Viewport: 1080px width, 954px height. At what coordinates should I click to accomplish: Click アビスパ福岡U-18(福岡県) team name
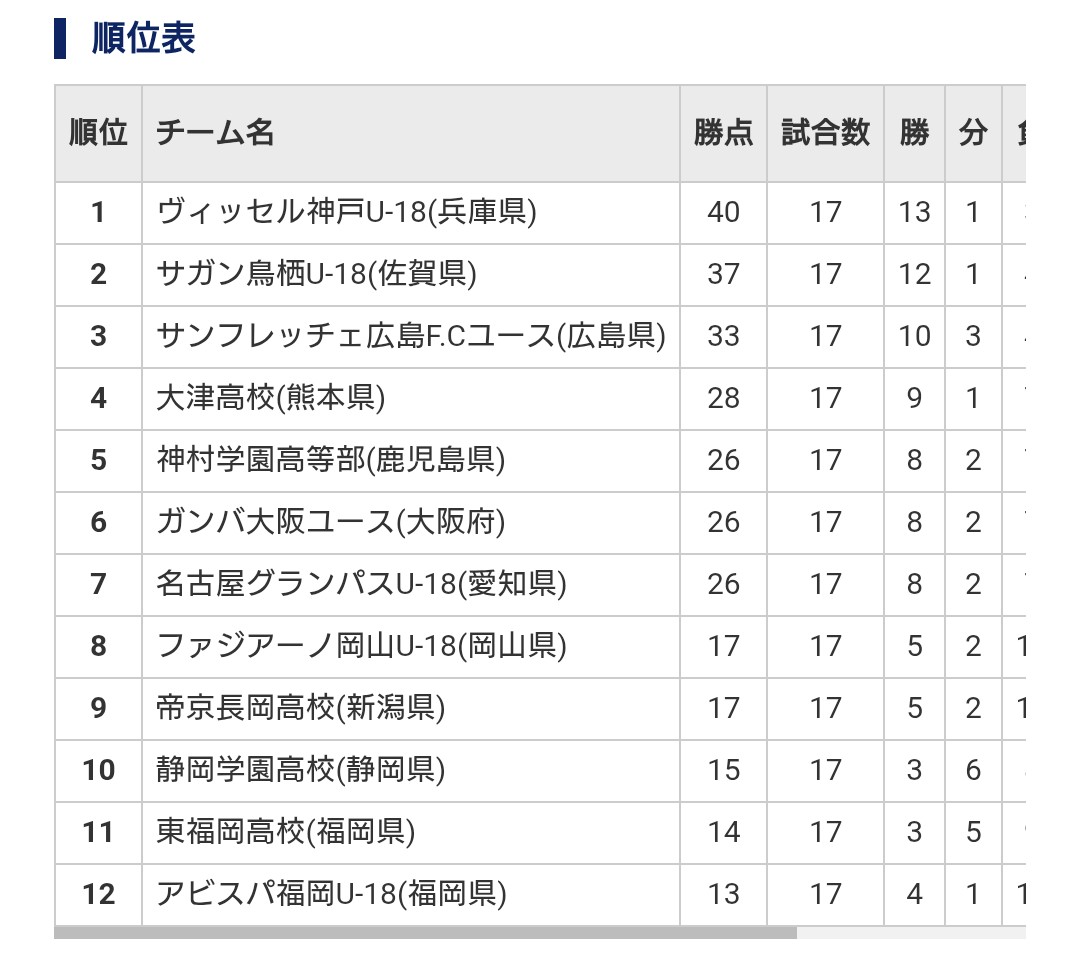pyautogui.click(x=331, y=894)
